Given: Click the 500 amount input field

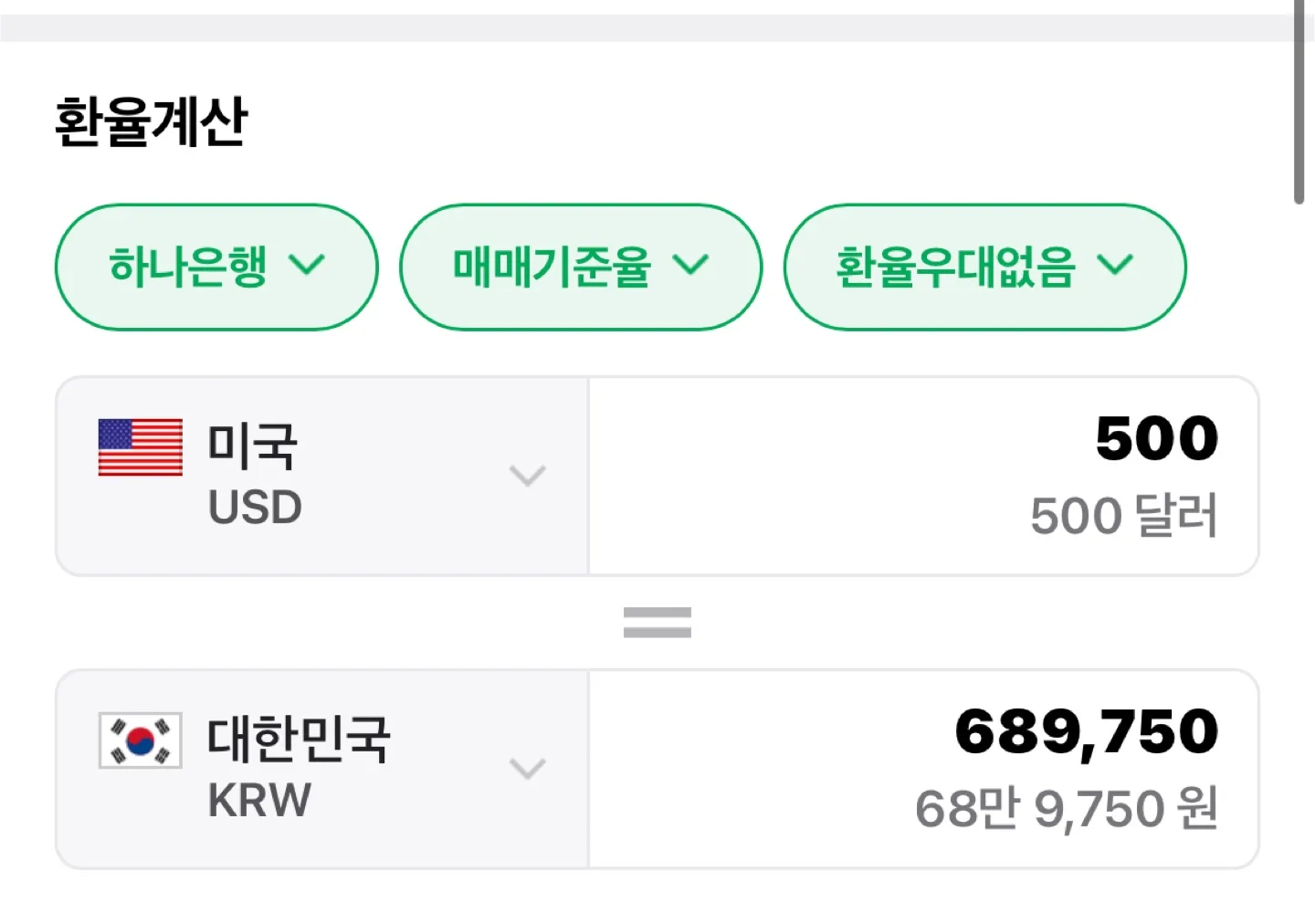Looking at the screenshot, I should tap(923, 476).
